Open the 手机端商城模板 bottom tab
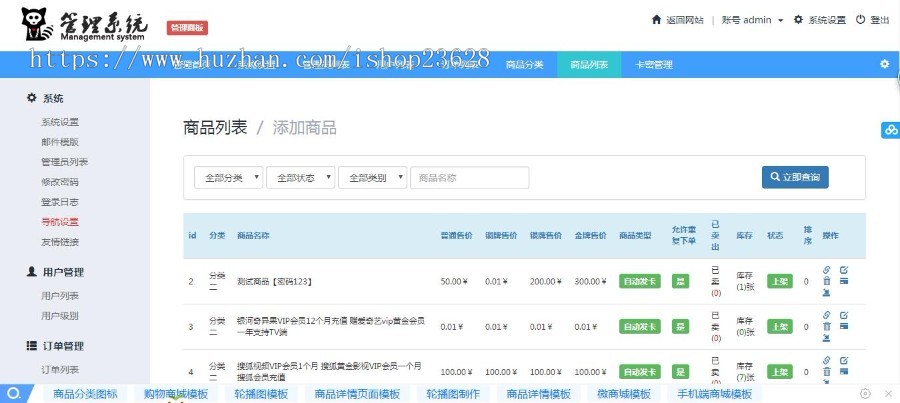 (x=715, y=394)
